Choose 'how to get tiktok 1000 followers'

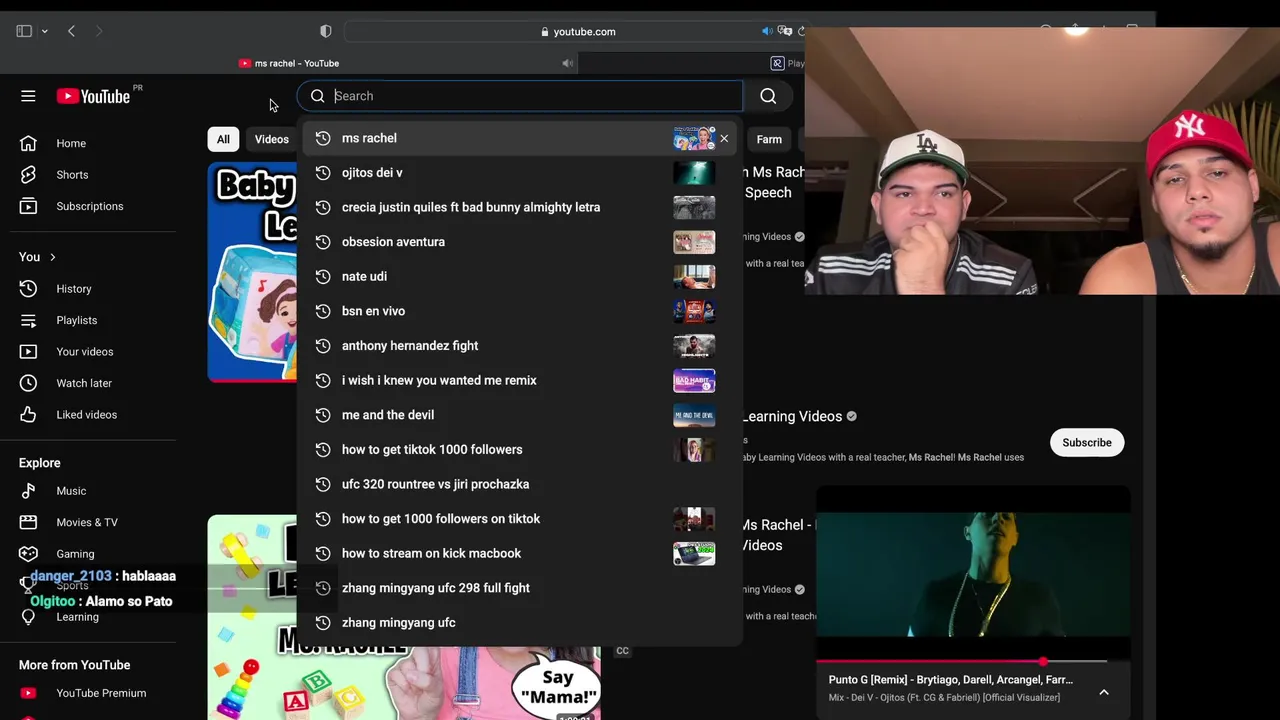[x=519, y=449]
